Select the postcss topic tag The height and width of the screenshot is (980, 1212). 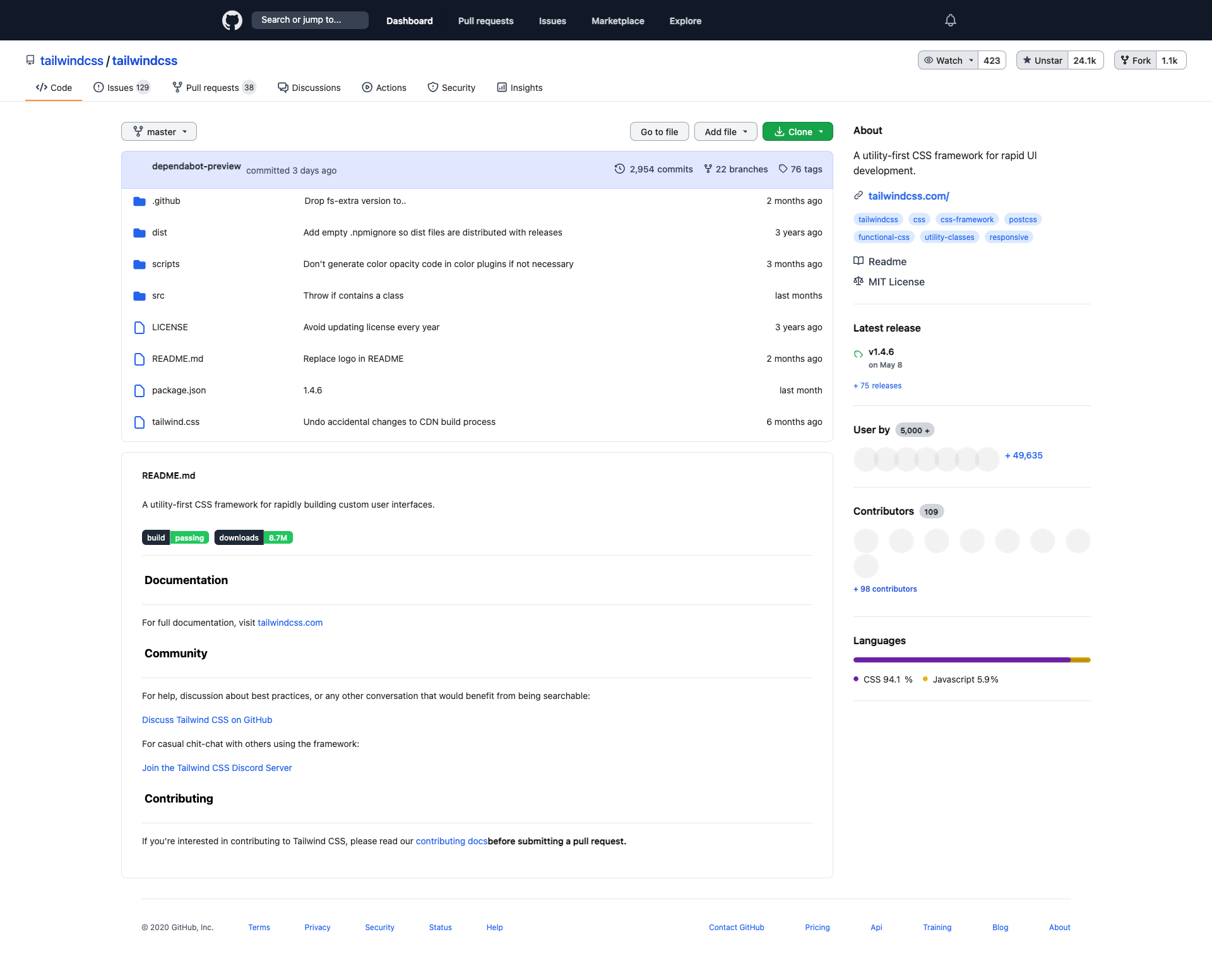(x=1023, y=220)
